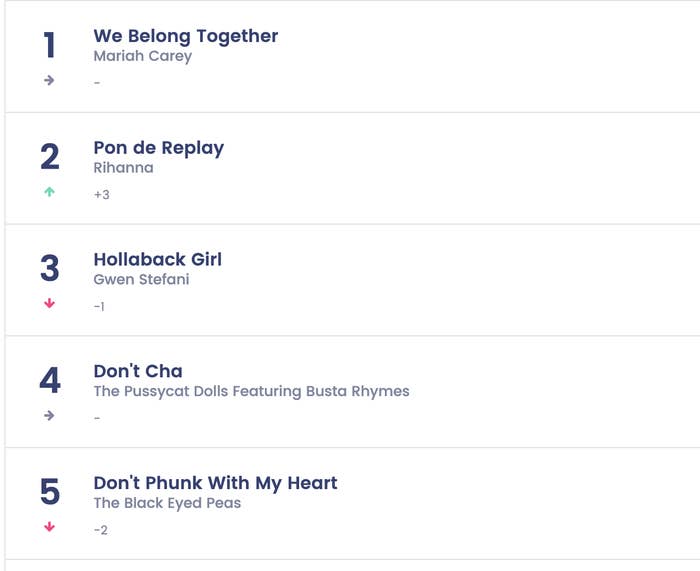Open the song Hollaback Girl

(x=158, y=259)
